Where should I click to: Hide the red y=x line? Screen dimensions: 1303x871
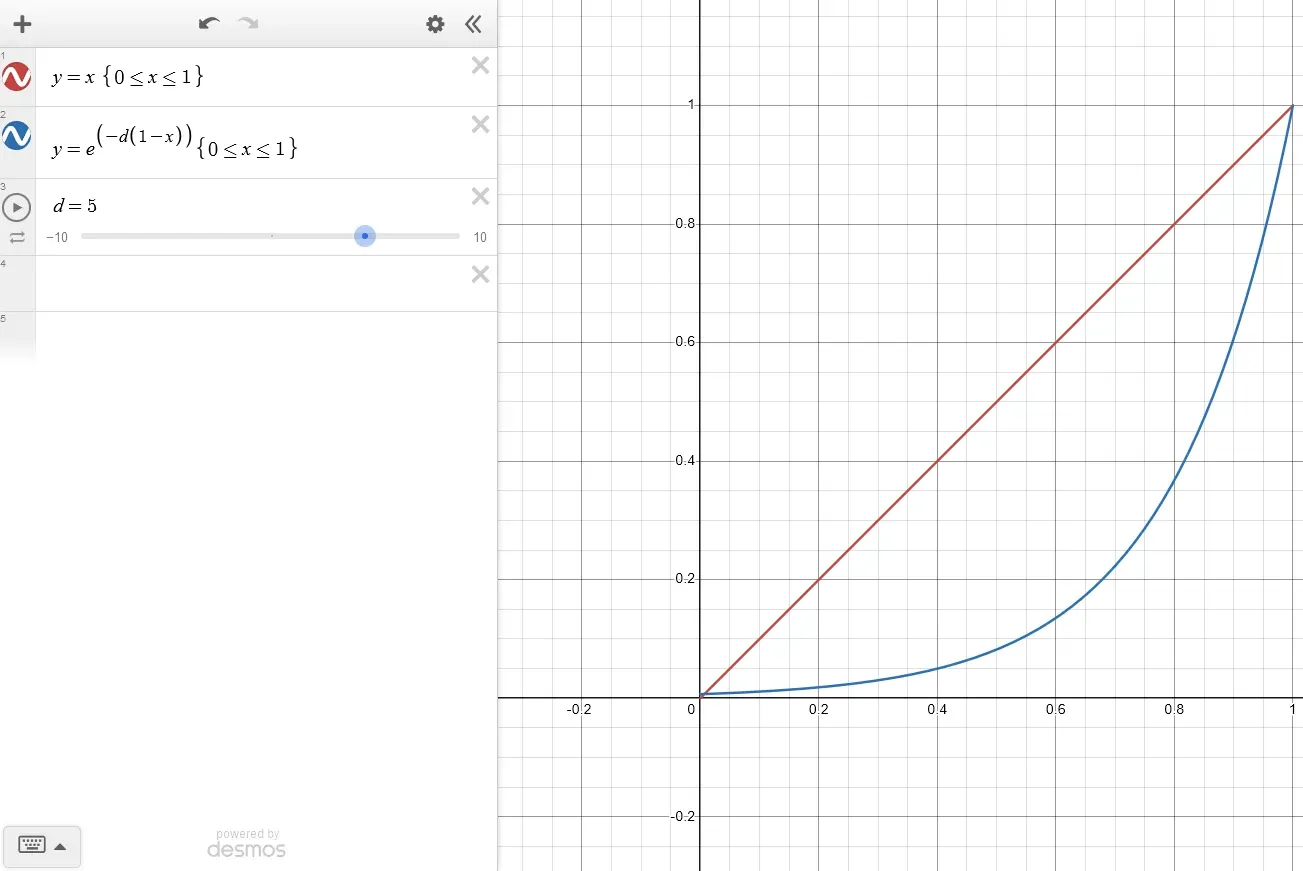point(17,77)
